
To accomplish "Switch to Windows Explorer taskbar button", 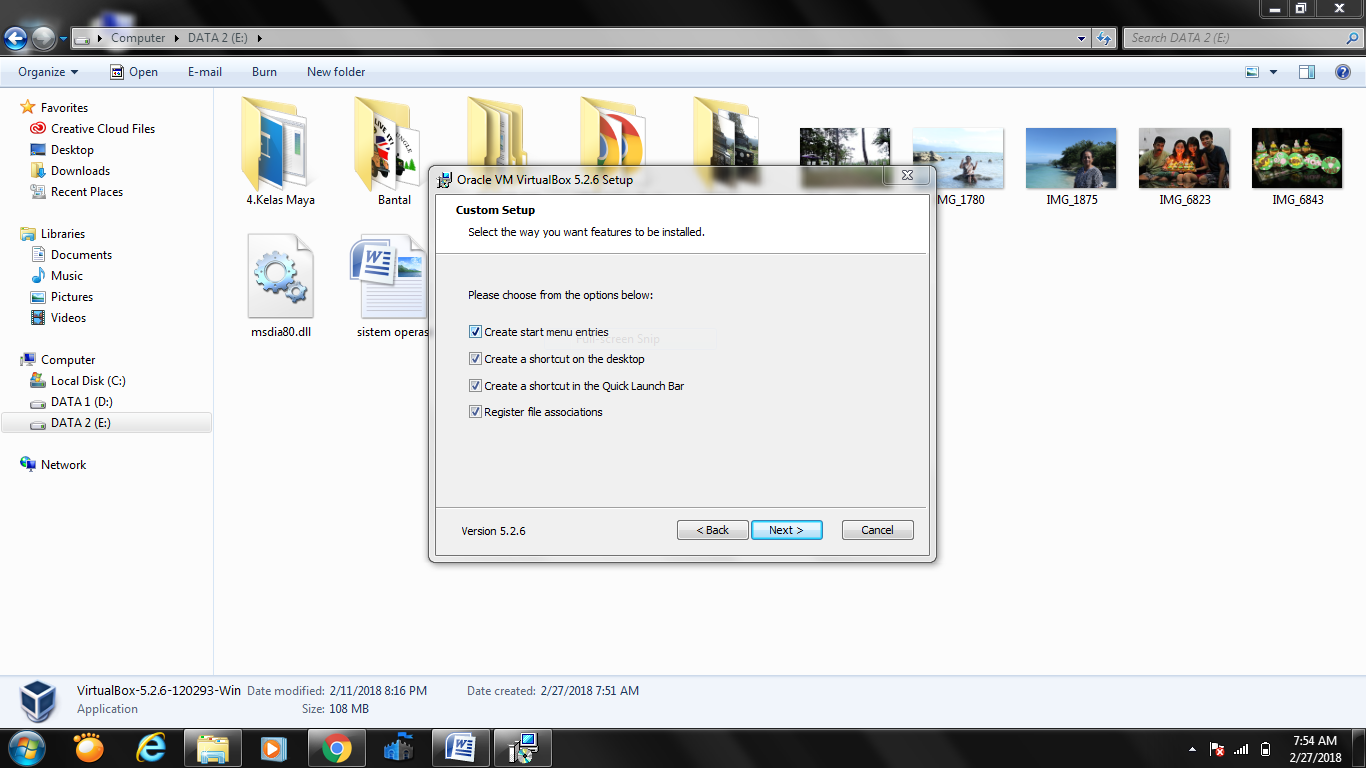I will pos(213,748).
